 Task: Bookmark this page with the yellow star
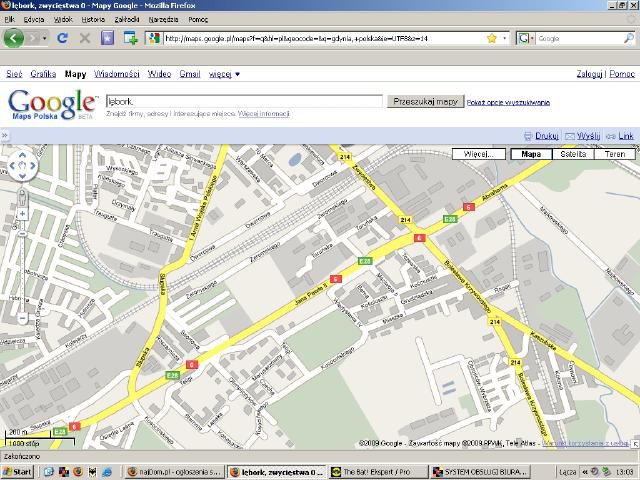(x=492, y=38)
